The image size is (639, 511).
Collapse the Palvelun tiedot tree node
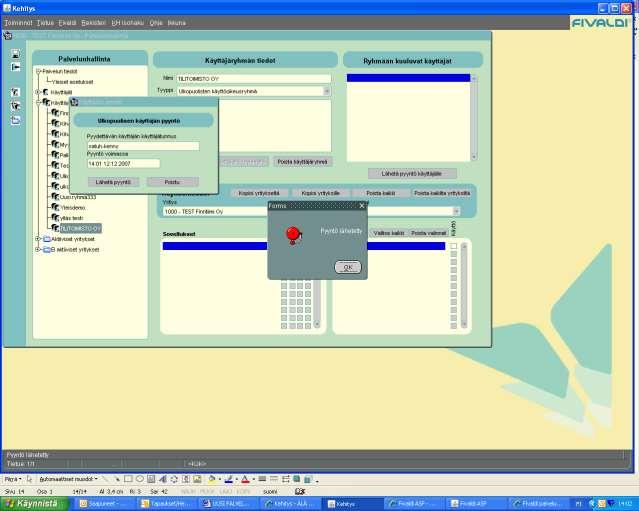coord(38,71)
